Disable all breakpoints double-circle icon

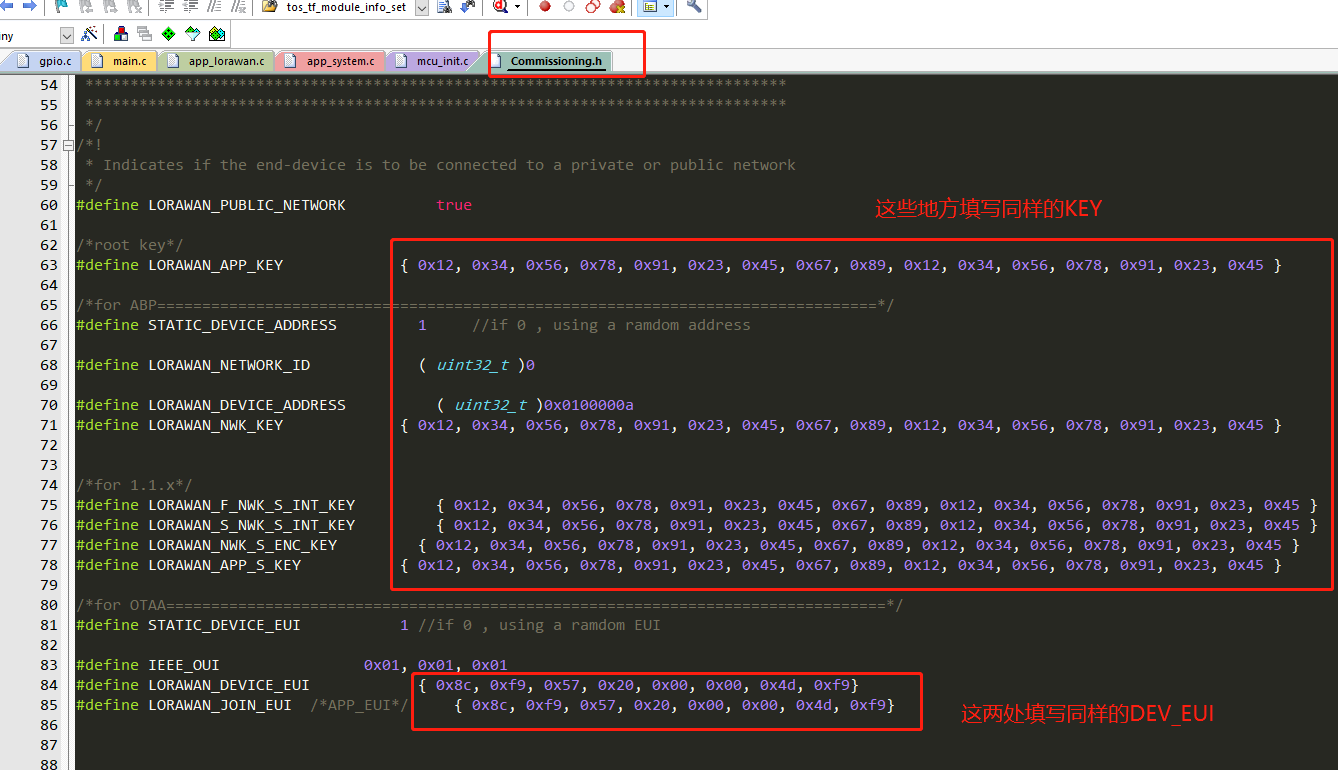coord(593,6)
